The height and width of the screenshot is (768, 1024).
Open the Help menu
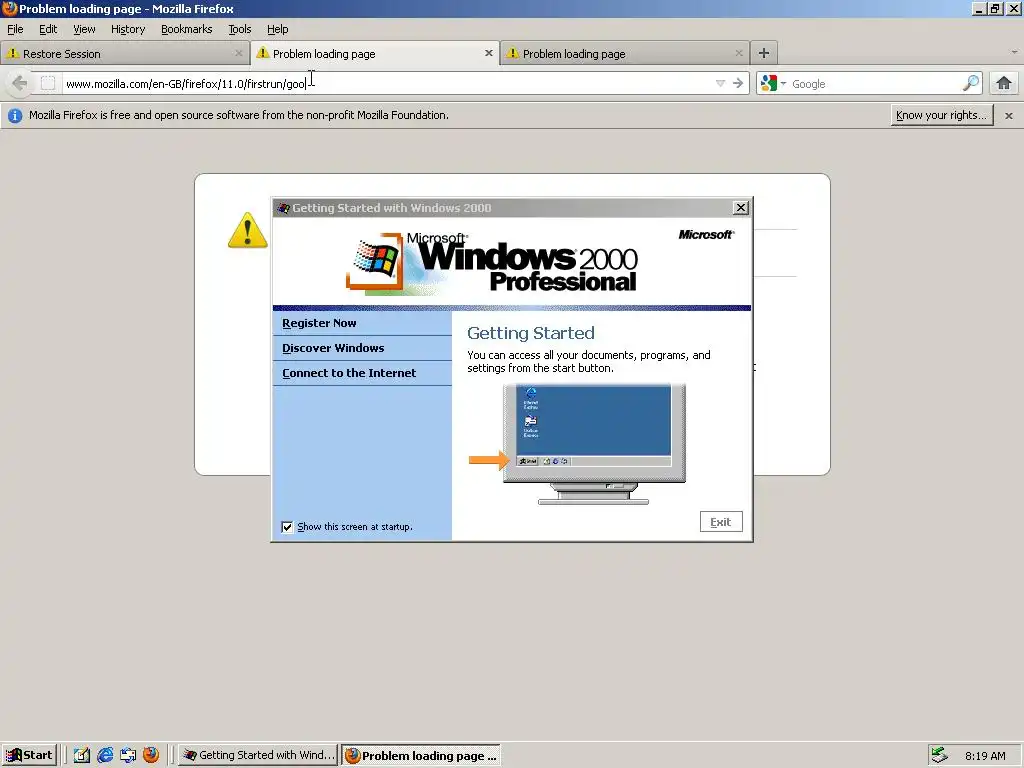click(278, 29)
